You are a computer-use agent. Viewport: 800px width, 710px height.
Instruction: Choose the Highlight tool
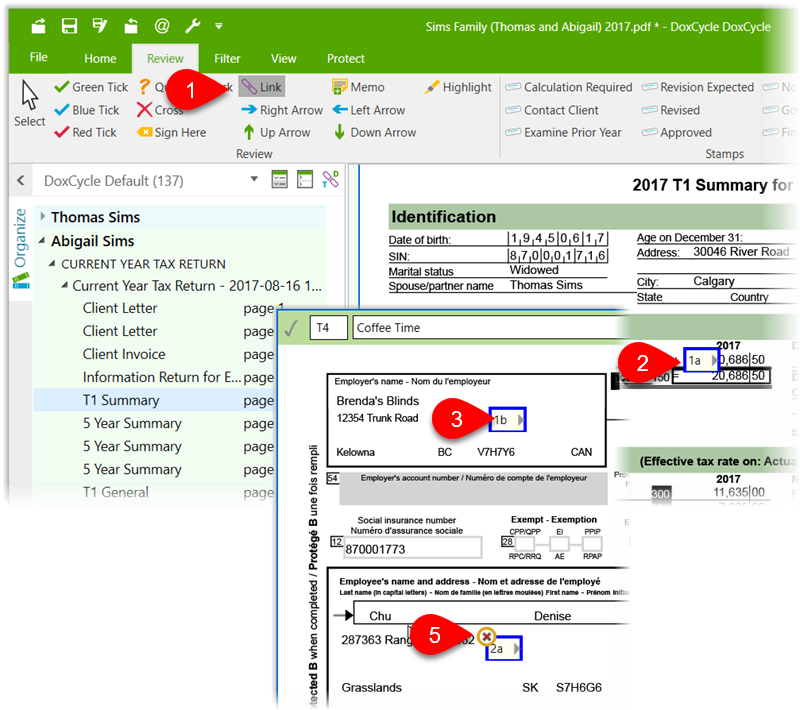click(x=458, y=87)
